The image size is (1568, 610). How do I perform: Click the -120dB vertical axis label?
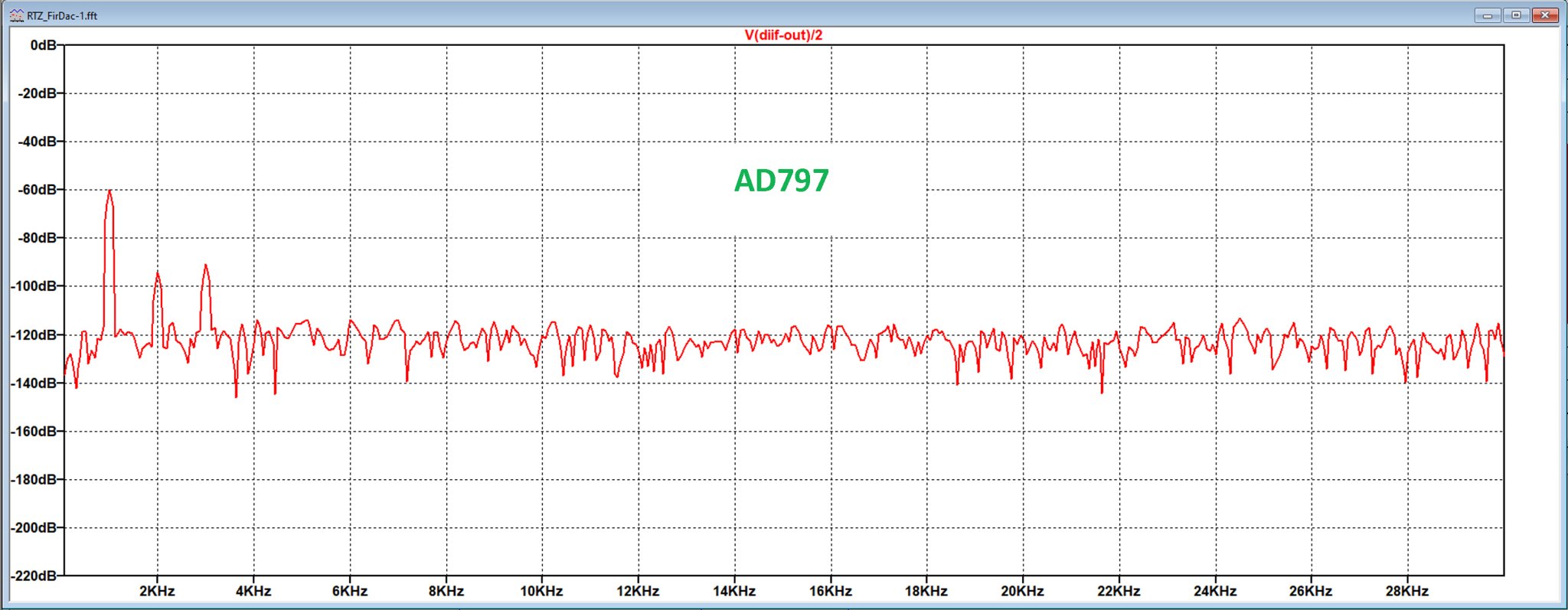(34, 335)
